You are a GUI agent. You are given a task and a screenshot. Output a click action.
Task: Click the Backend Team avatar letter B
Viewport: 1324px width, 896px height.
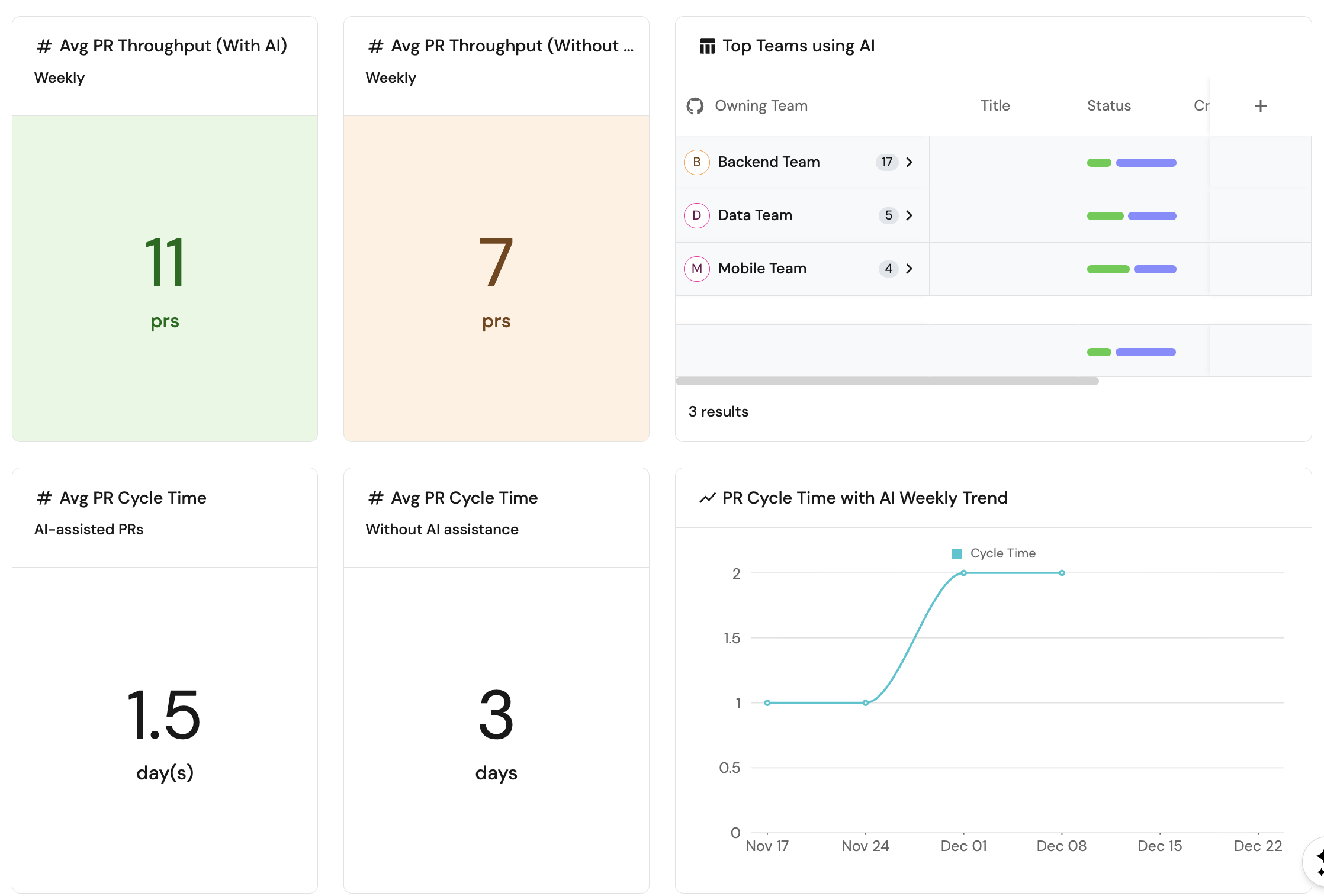click(696, 162)
